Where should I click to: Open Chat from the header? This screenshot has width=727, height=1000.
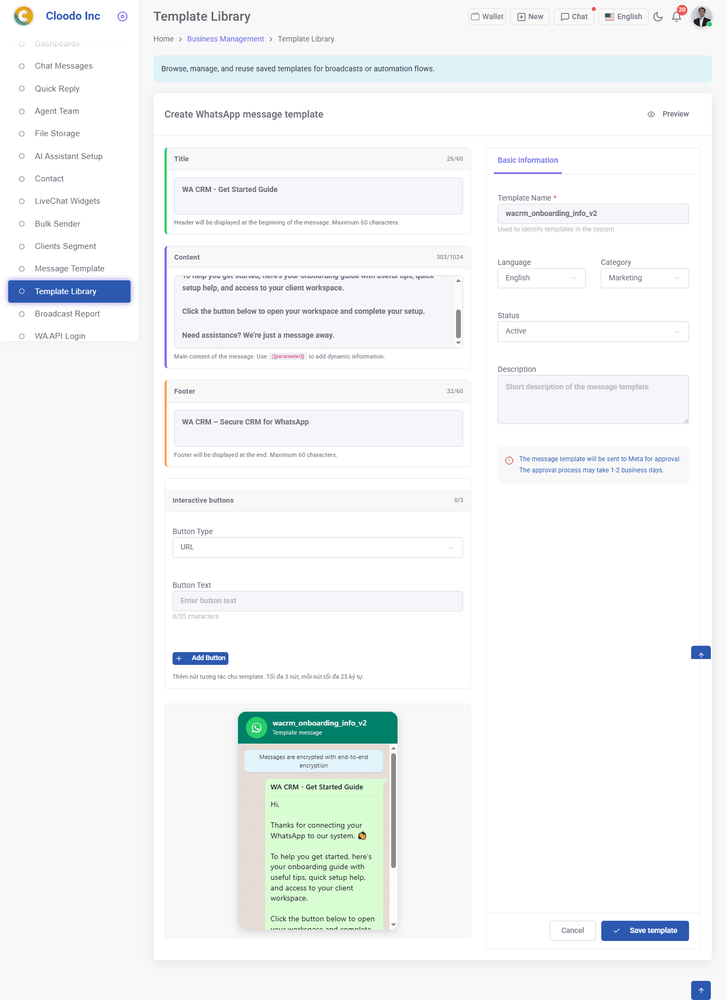[x=574, y=17]
